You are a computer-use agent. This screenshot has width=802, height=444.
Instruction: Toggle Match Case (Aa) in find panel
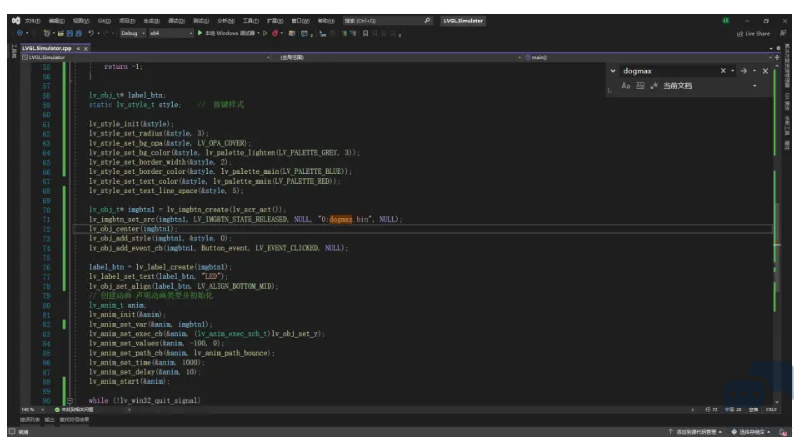click(x=626, y=86)
